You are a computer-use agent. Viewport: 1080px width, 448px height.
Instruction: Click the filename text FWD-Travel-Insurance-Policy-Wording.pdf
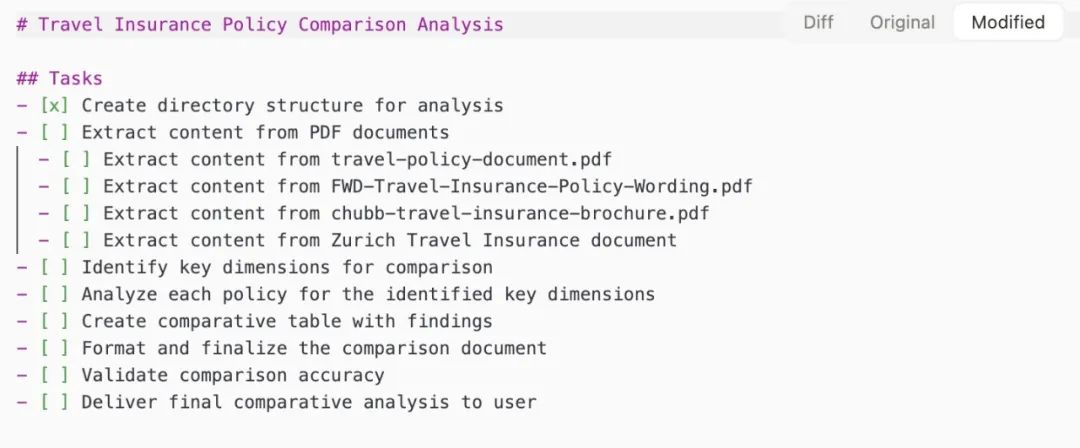point(542,186)
